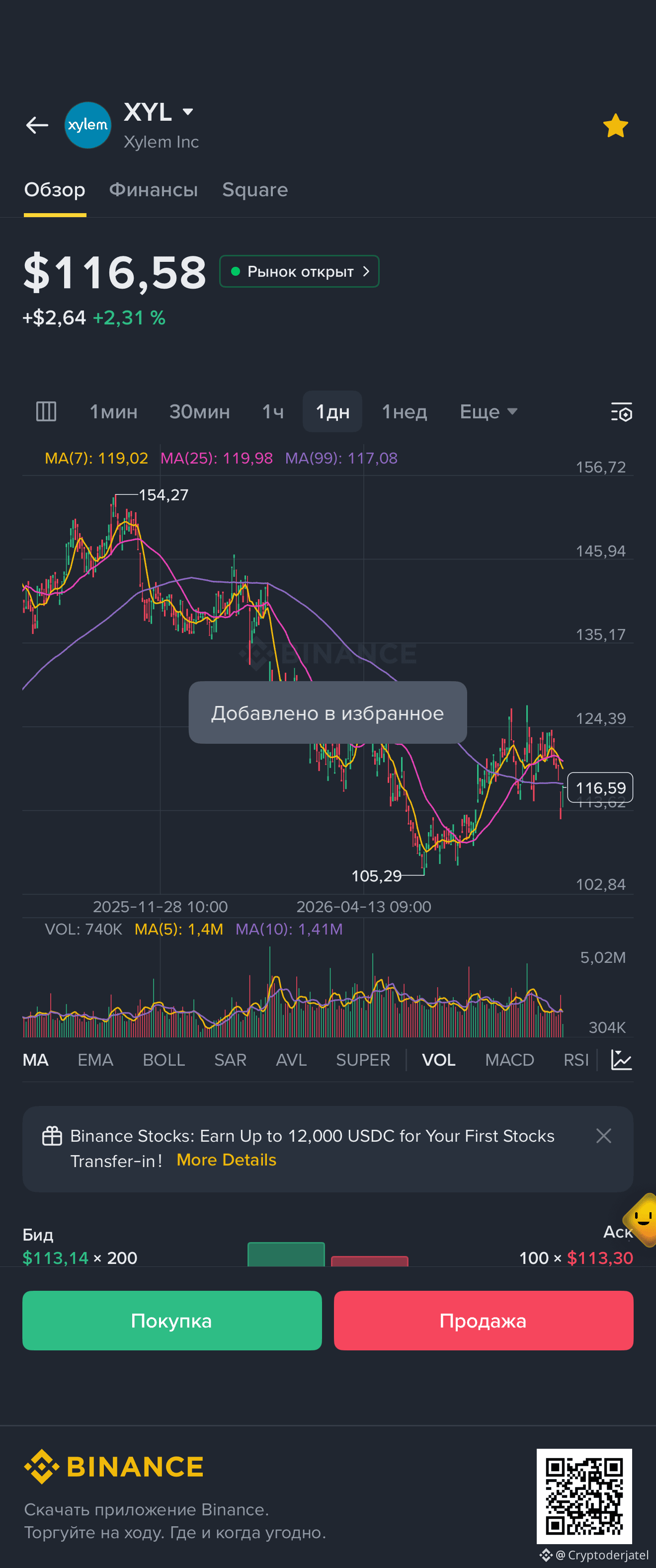Tap the volume MA(5): 1,4M label
The image size is (656, 1568).
179,930
